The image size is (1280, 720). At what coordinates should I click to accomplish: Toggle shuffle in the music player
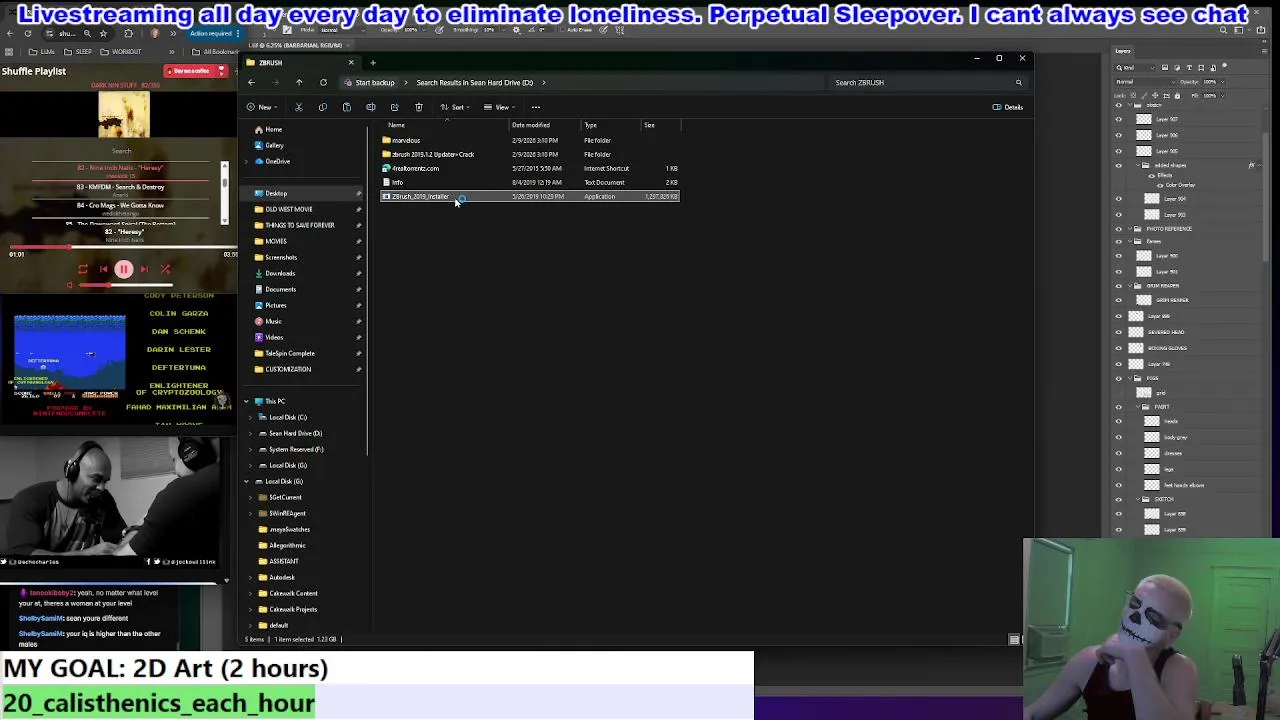[x=165, y=269]
